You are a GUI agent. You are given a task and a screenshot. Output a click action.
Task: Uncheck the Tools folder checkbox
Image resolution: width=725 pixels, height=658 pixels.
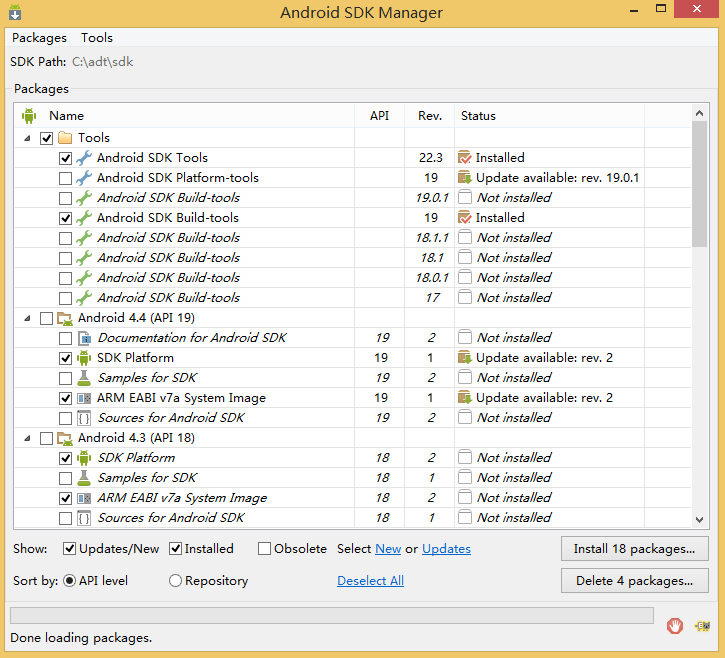point(46,138)
